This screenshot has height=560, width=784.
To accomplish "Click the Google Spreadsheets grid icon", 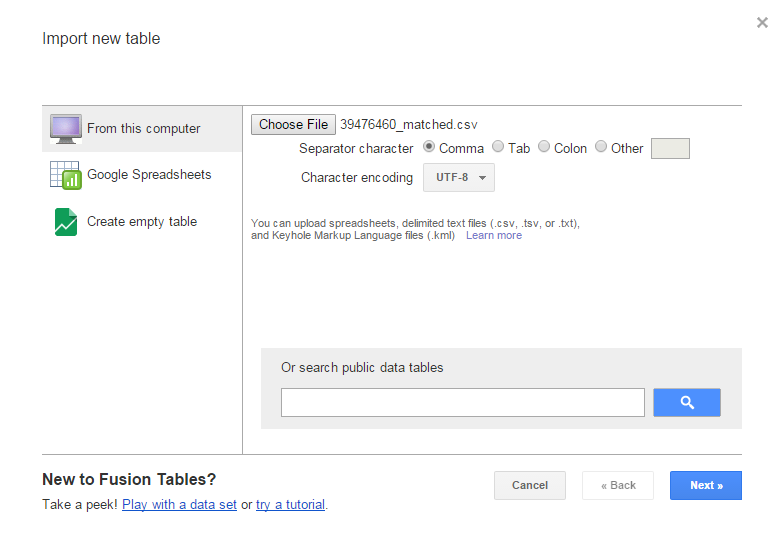I will (x=66, y=175).
